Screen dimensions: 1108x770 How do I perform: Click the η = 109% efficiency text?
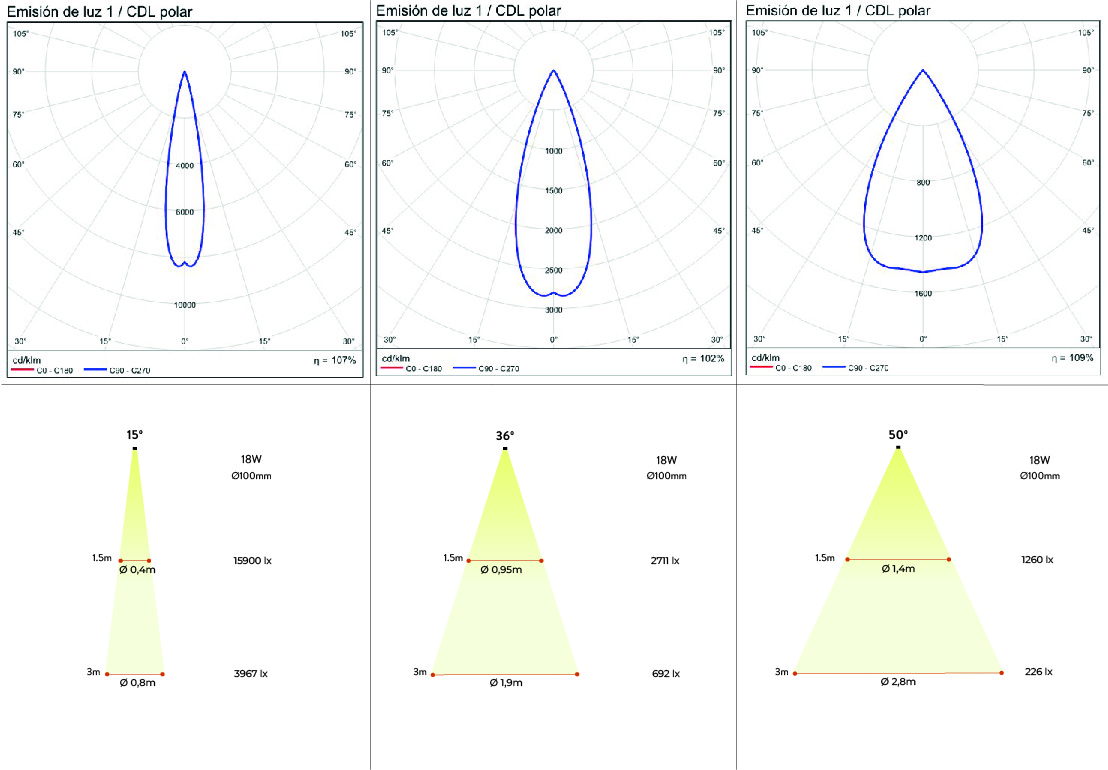click(1073, 357)
